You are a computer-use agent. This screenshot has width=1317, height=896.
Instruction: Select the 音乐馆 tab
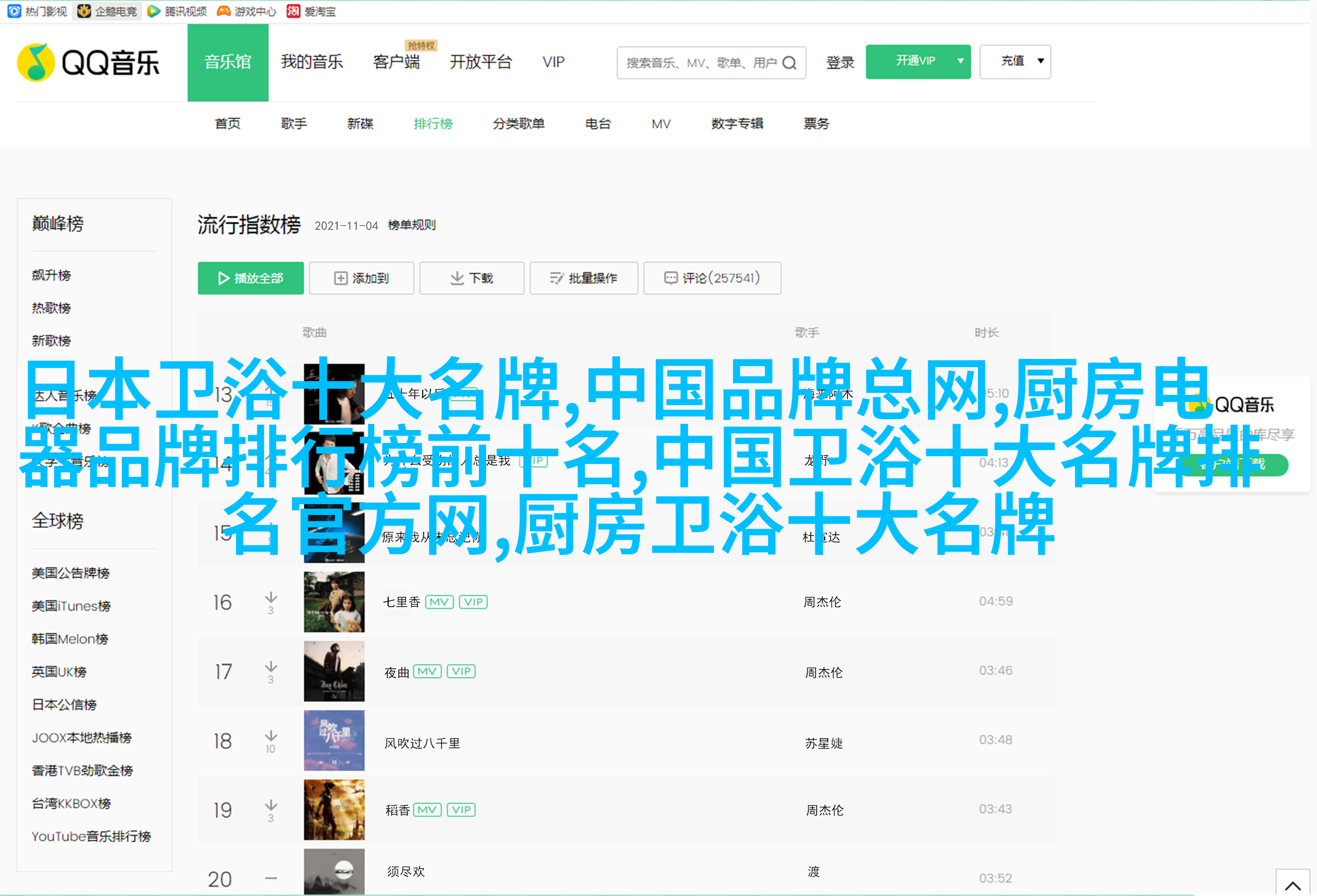click(228, 62)
